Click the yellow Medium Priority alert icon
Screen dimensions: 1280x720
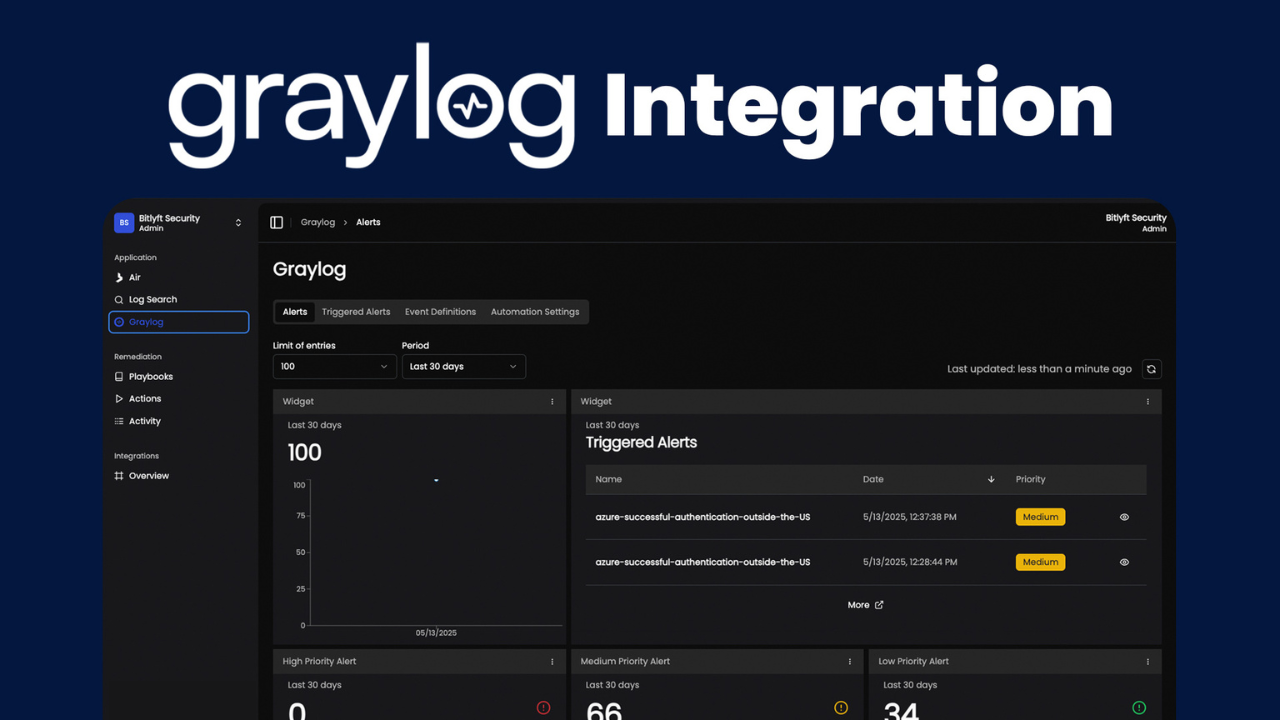click(841, 707)
